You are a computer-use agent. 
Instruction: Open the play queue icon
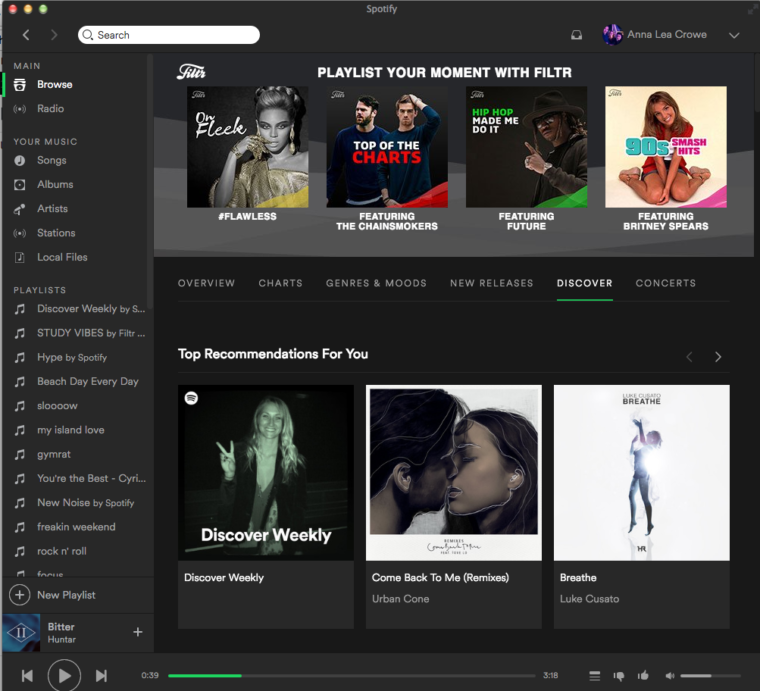pyautogui.click(x=595, y=675)
